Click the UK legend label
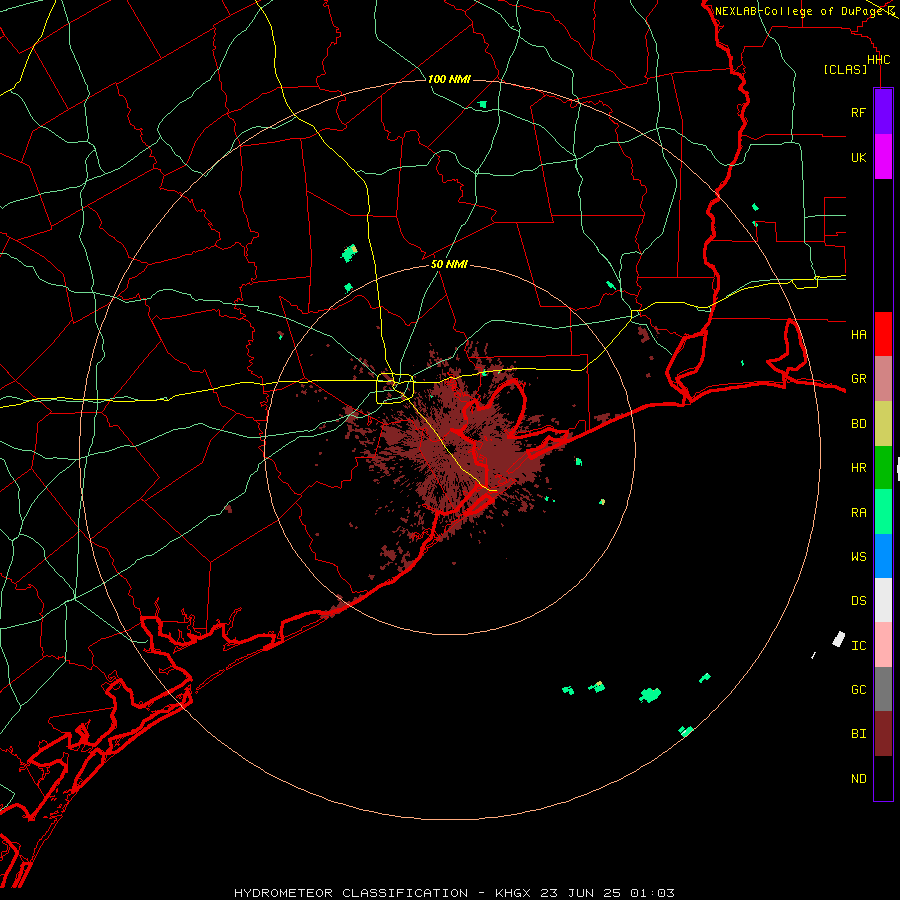This screenshot has width=900, height=900. pos(858,157)
